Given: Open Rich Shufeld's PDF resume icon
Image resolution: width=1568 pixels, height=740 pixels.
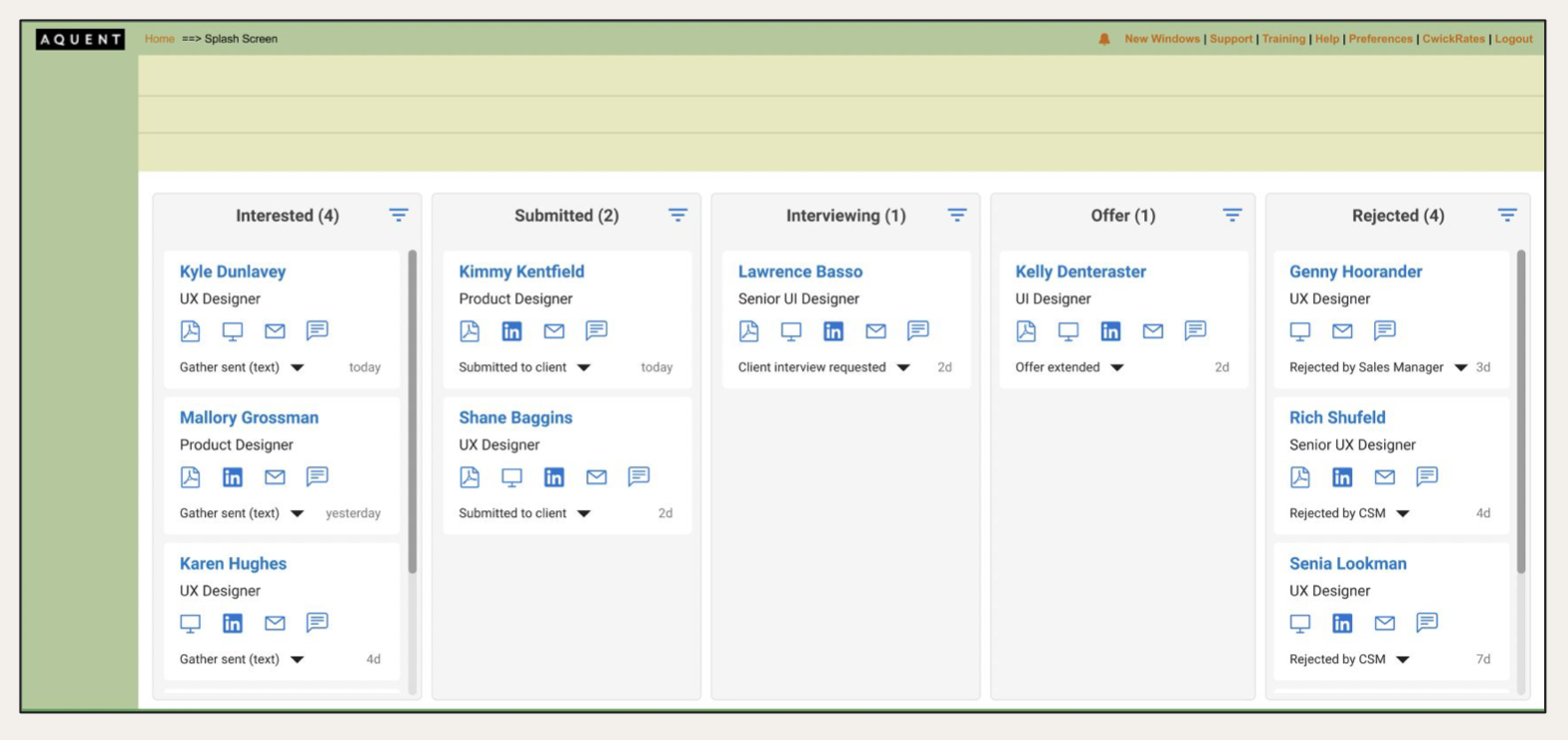Looking at the screenshot, I should point(1300,477).
